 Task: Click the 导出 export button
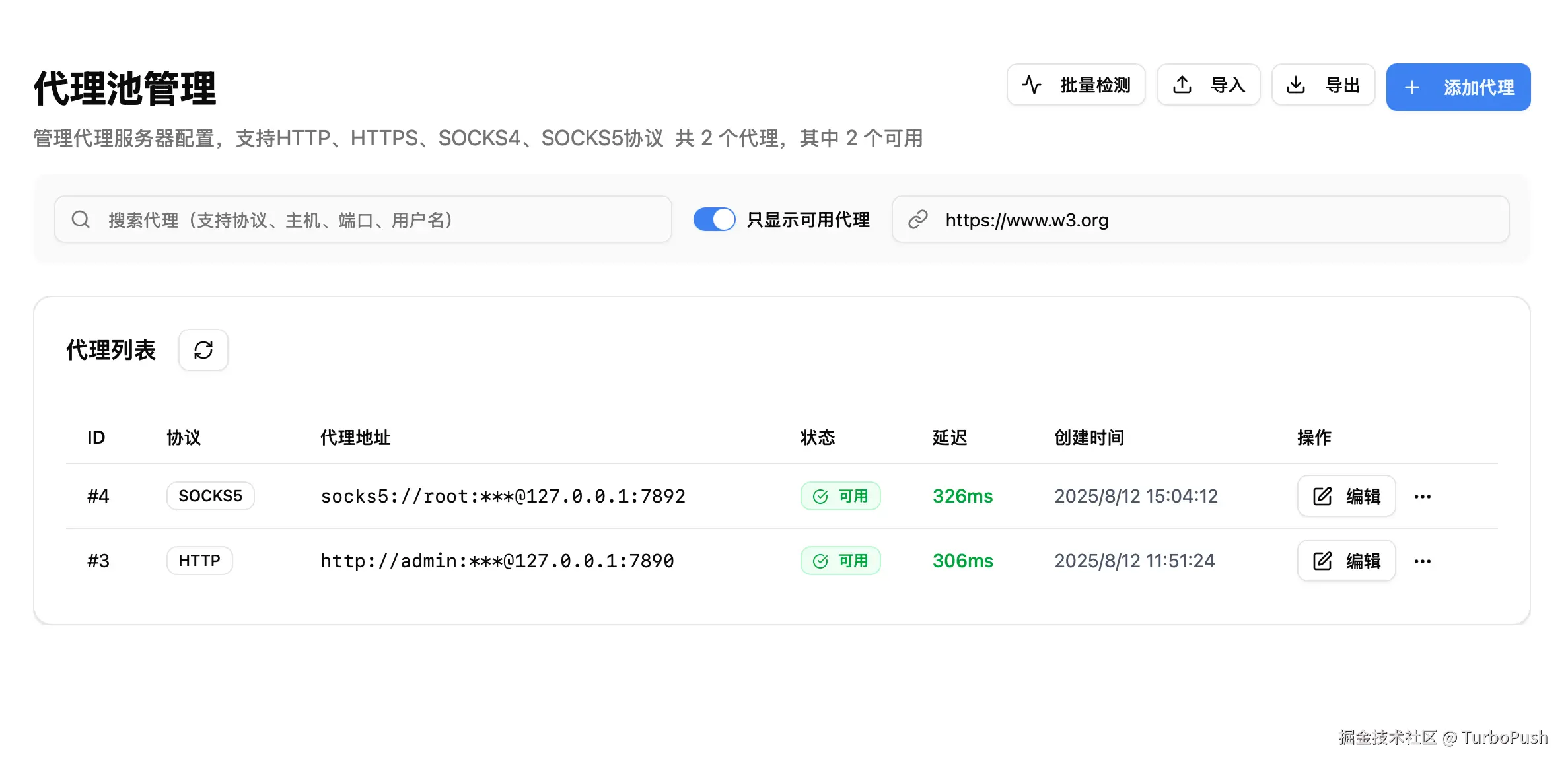1324,85
